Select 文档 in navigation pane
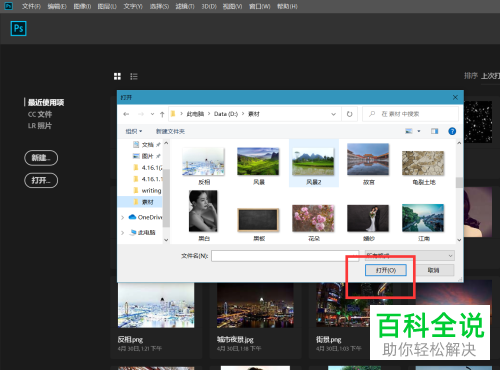 tap(147, 145)
